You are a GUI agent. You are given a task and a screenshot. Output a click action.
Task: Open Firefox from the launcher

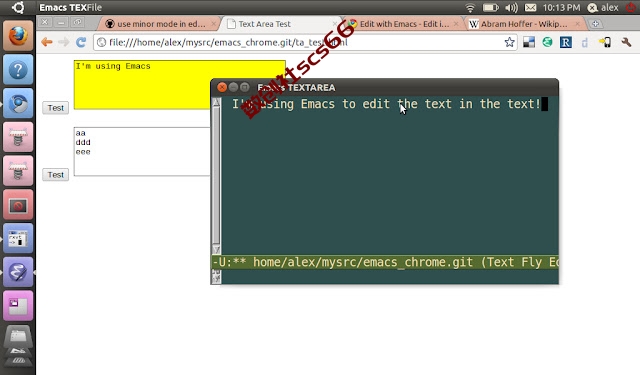click(18, 36)
